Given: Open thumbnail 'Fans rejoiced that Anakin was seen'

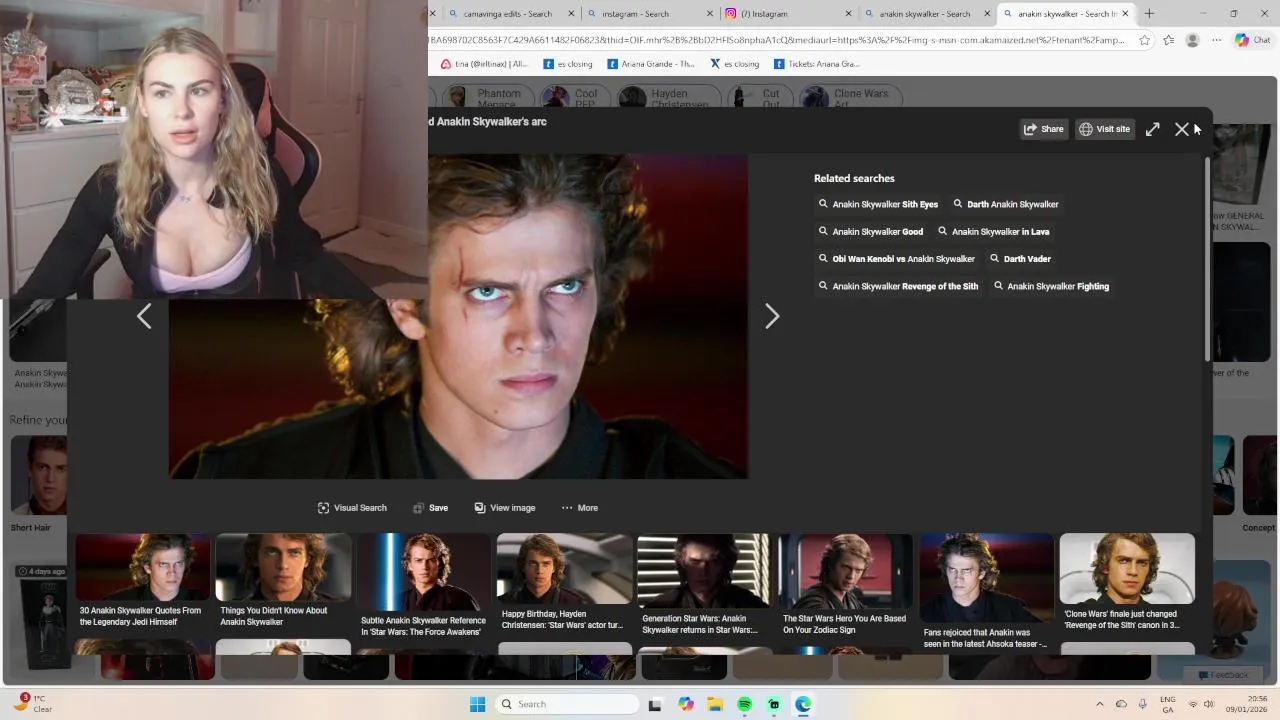Looking at the screenshot, I should (x=986, y=592).
